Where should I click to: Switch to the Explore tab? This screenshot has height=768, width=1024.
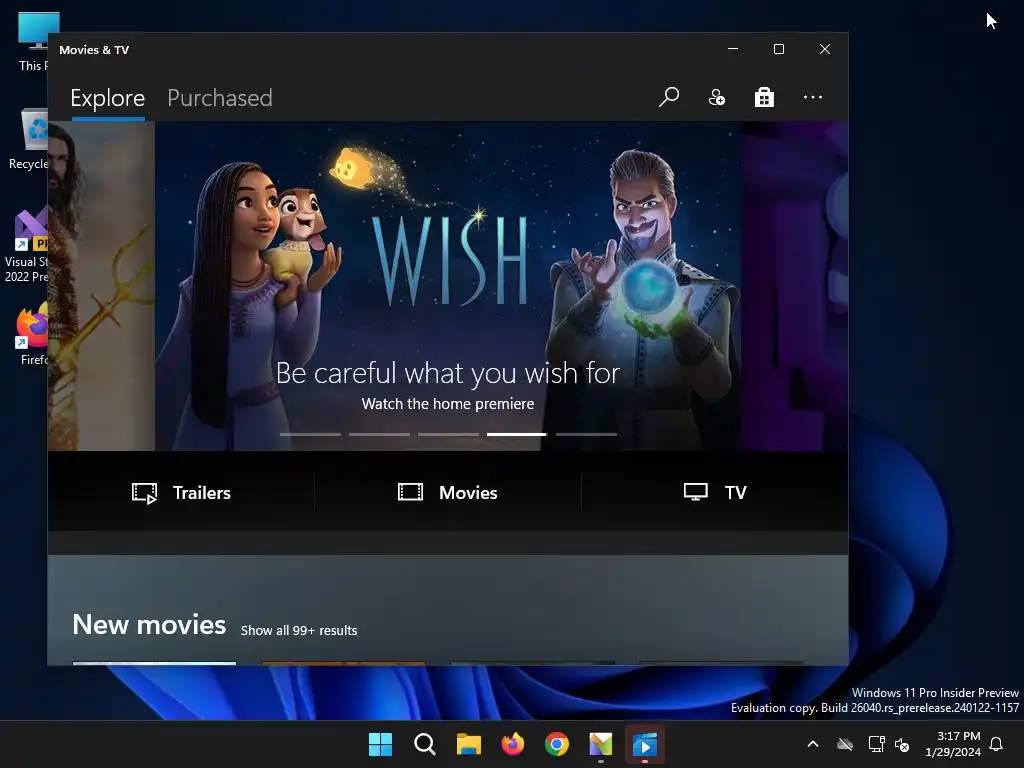[108, 98]
